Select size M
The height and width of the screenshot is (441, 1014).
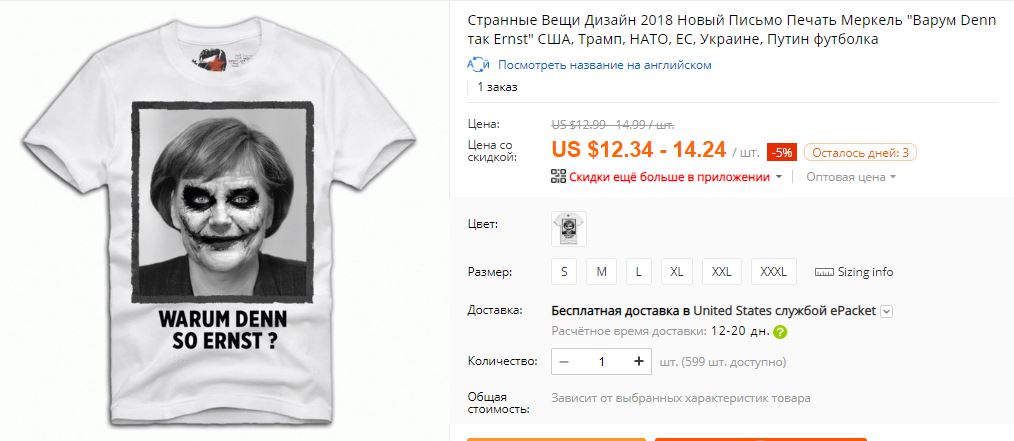(x=601, y=272)
